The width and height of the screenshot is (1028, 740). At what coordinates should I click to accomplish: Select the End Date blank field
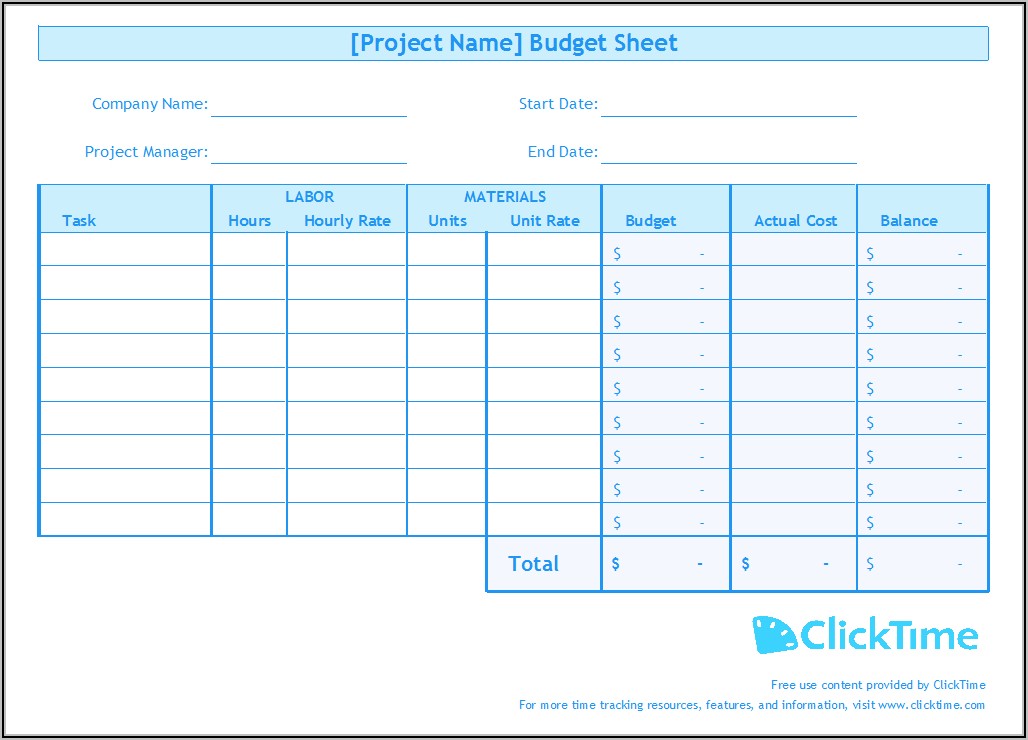[728, 152]
